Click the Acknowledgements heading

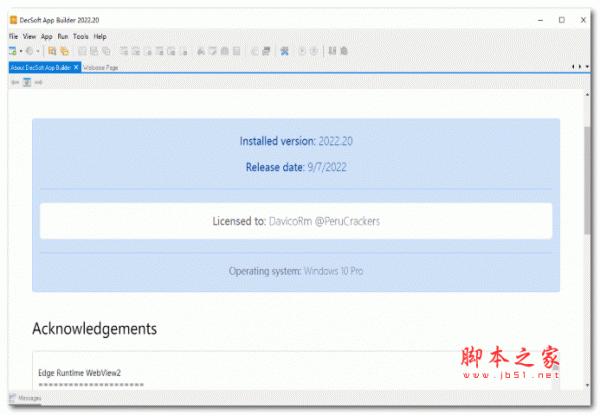pyautogui.click(x=95, y=329)
